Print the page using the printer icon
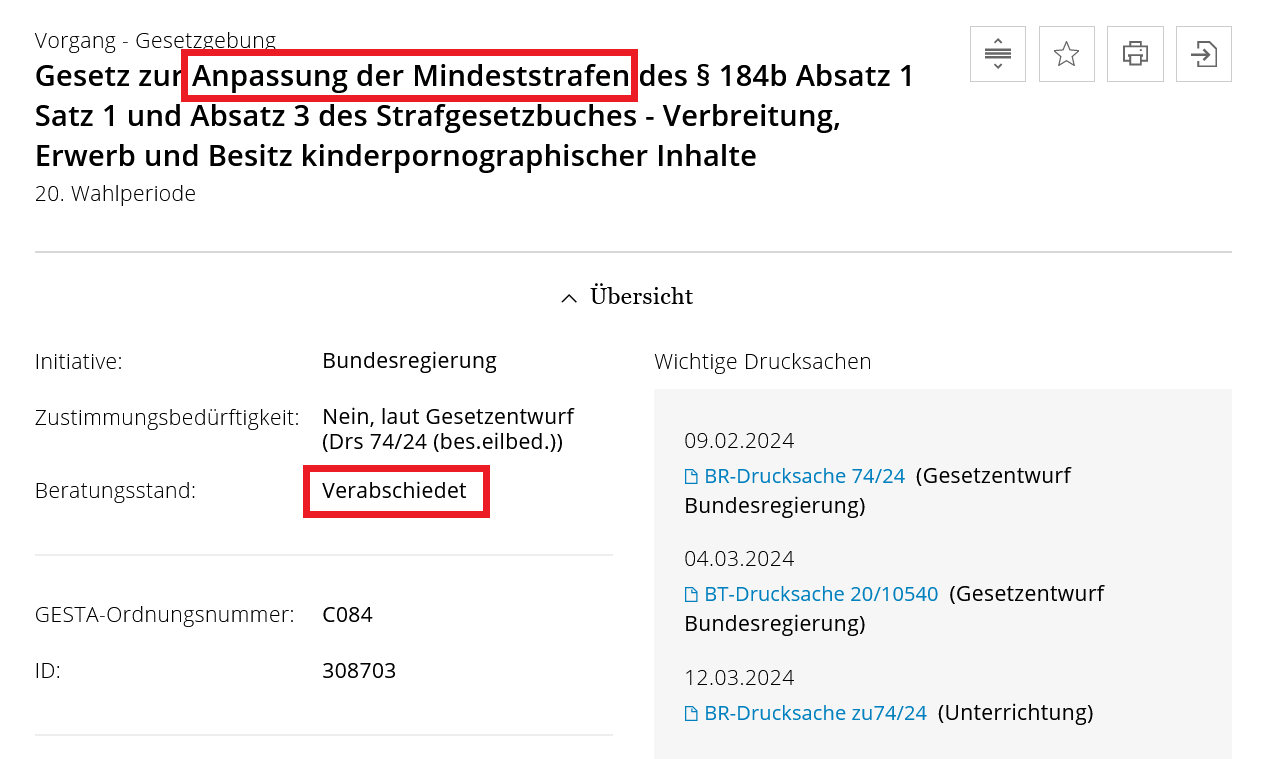The image size is (1272, 759). point(1135,54)
